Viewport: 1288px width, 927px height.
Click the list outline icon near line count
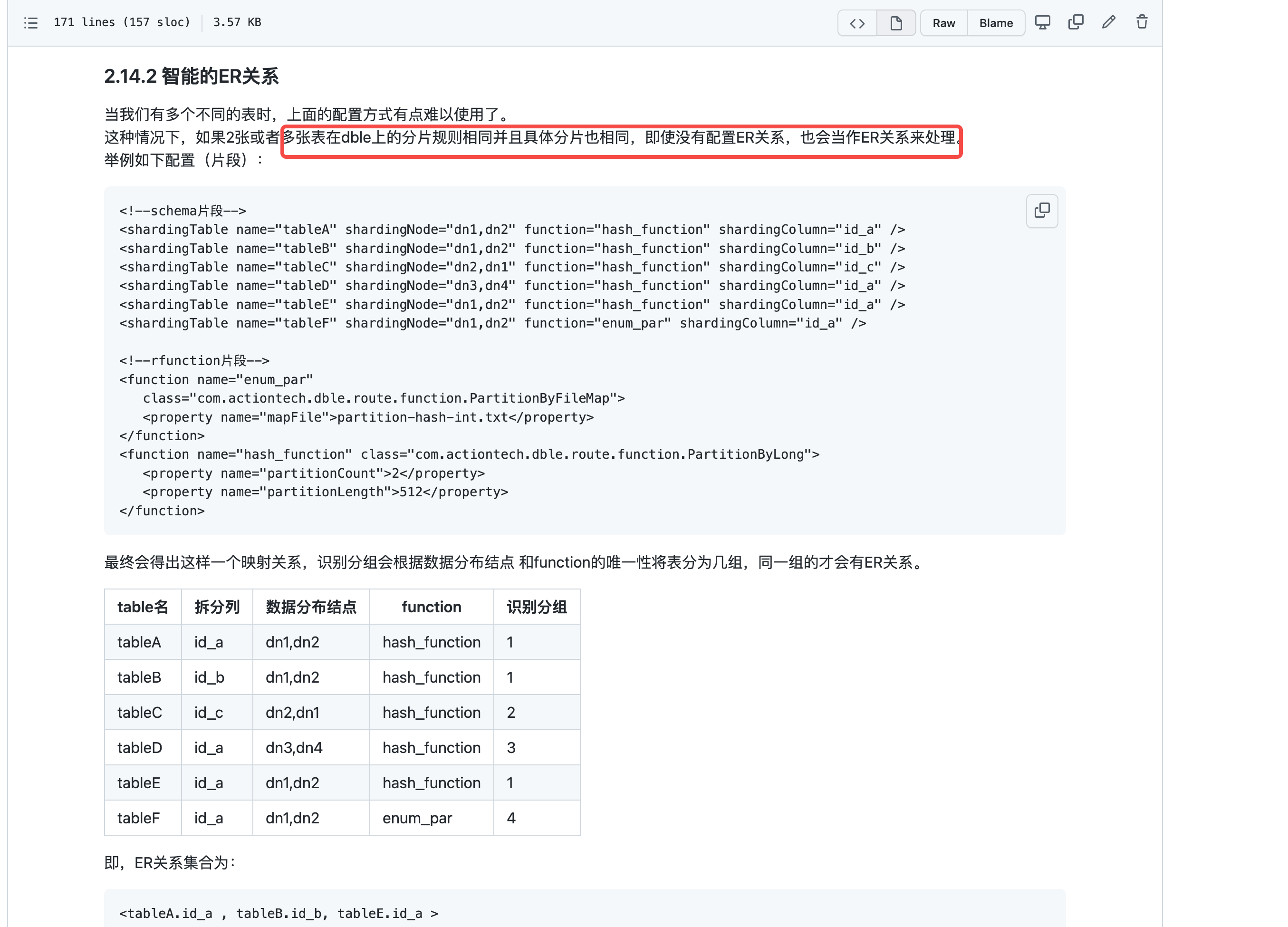point(31,23)
